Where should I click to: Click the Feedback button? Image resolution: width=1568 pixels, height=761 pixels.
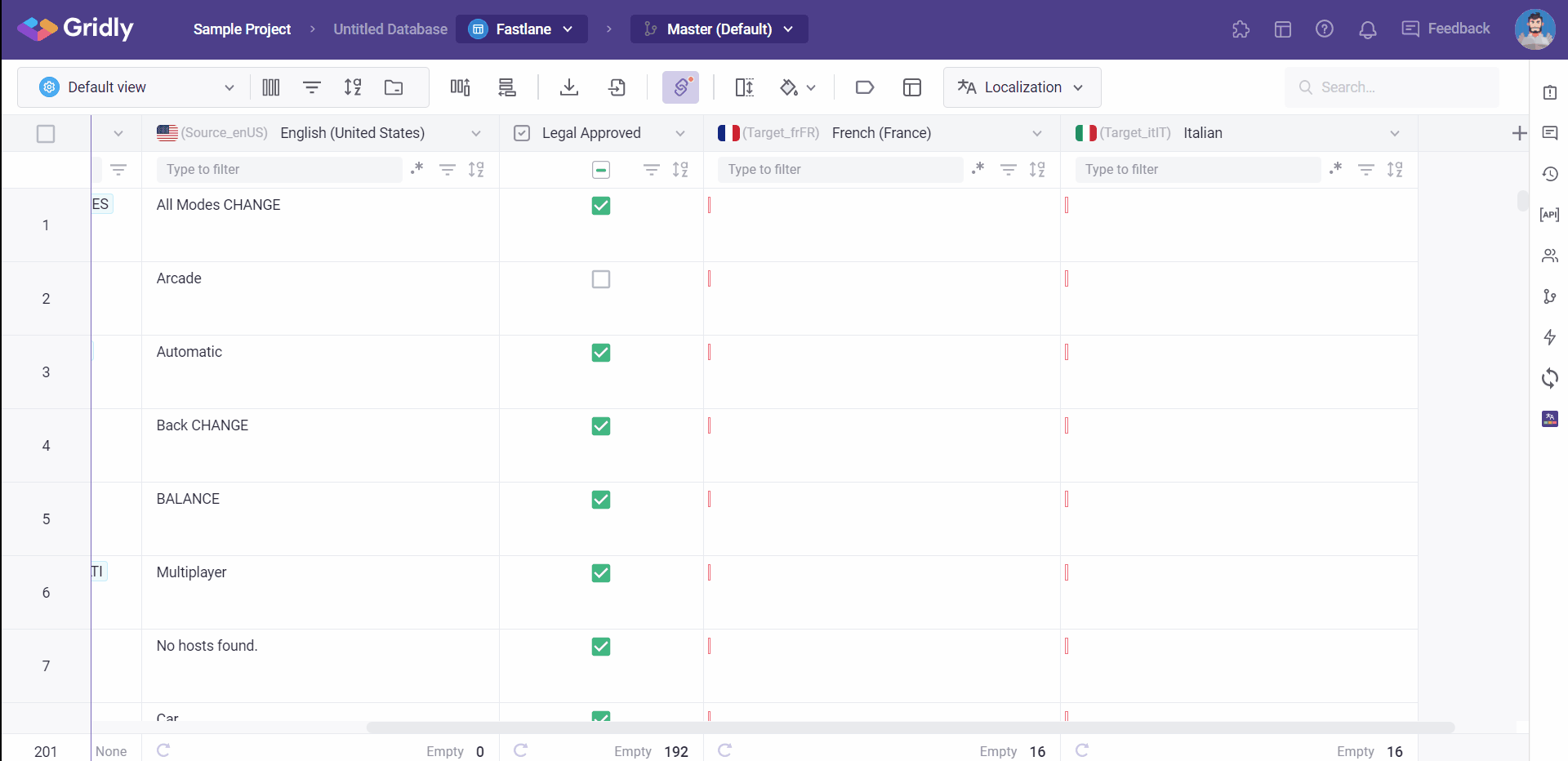click(x=1445, y=29)
